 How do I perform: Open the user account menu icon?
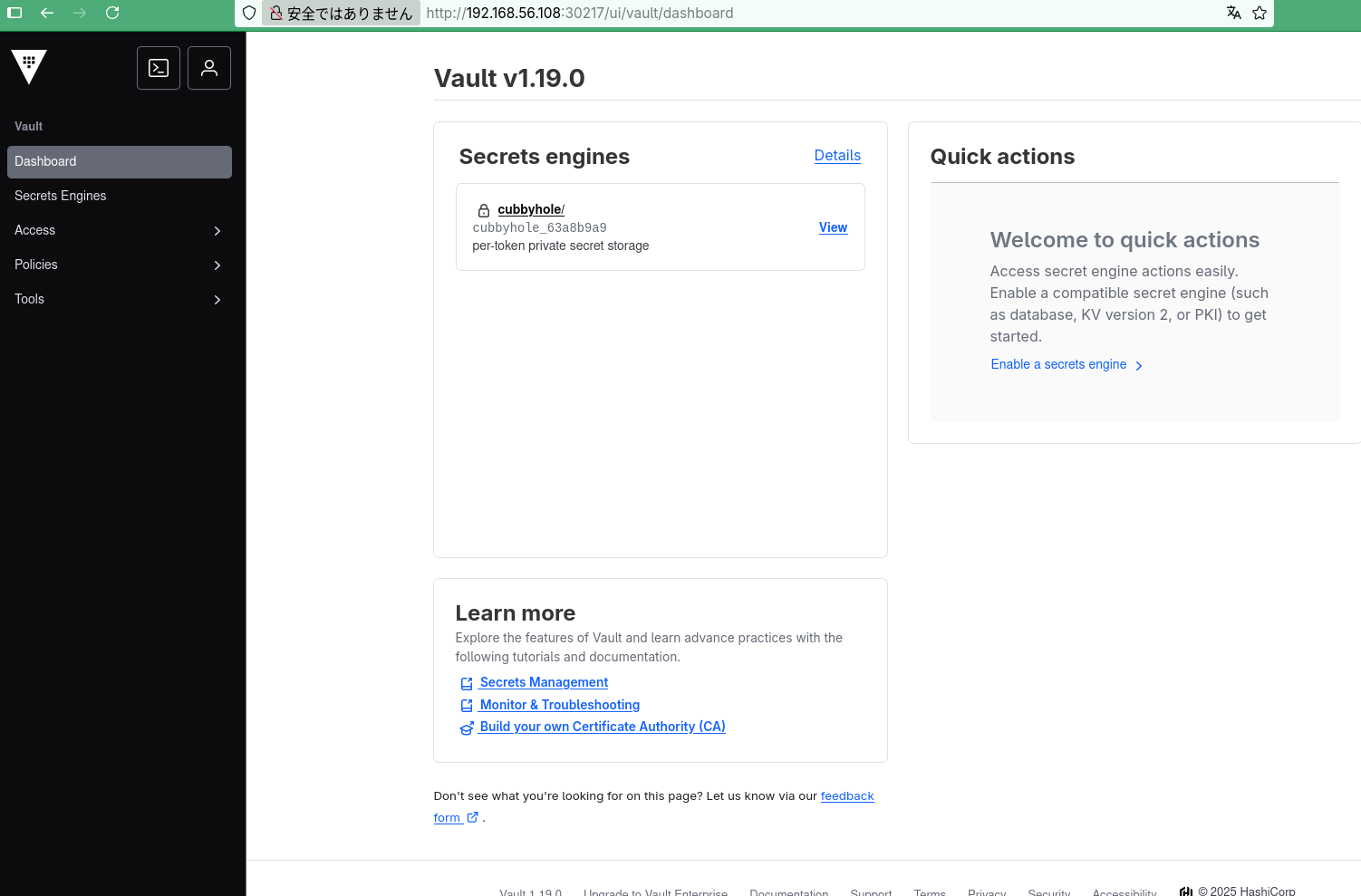(209, 68)
